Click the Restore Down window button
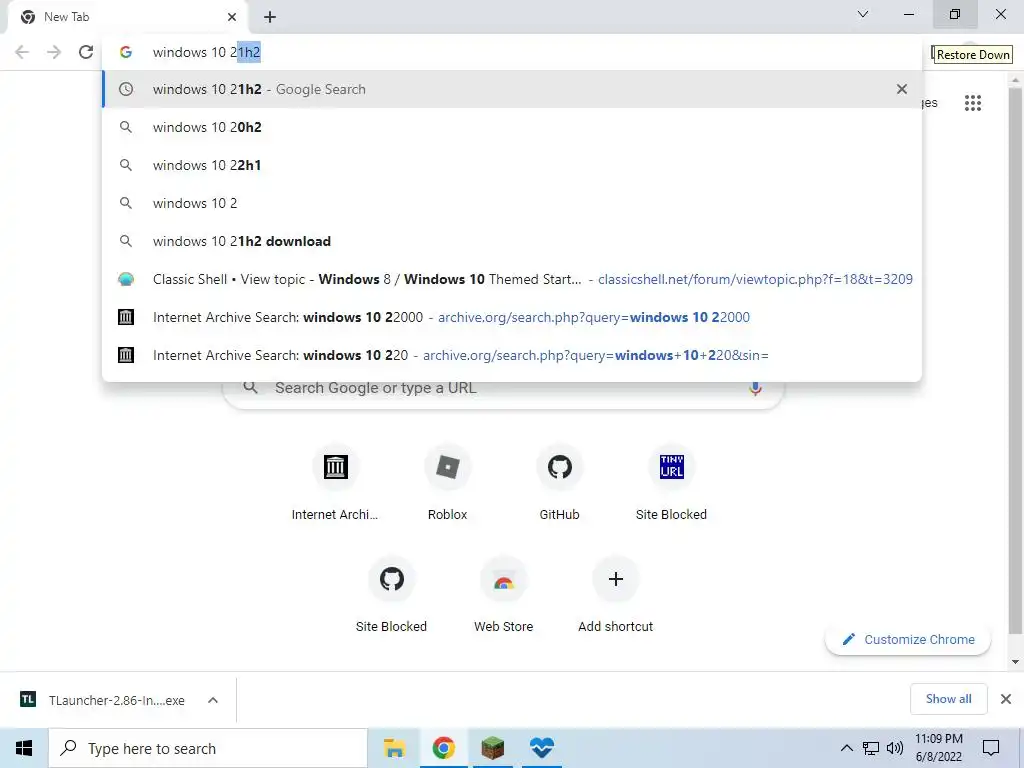Screen dimensions: 1024x768 [955, 14]
